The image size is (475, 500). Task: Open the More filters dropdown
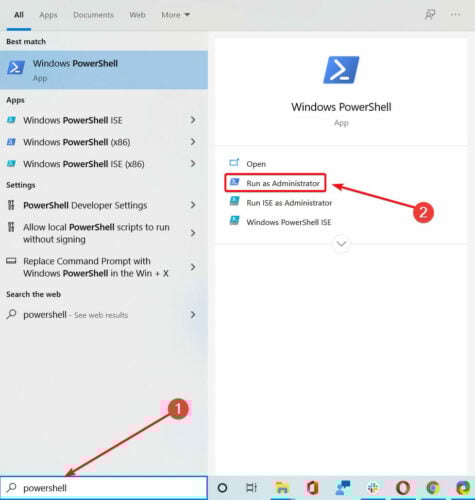tap(176, 15)
